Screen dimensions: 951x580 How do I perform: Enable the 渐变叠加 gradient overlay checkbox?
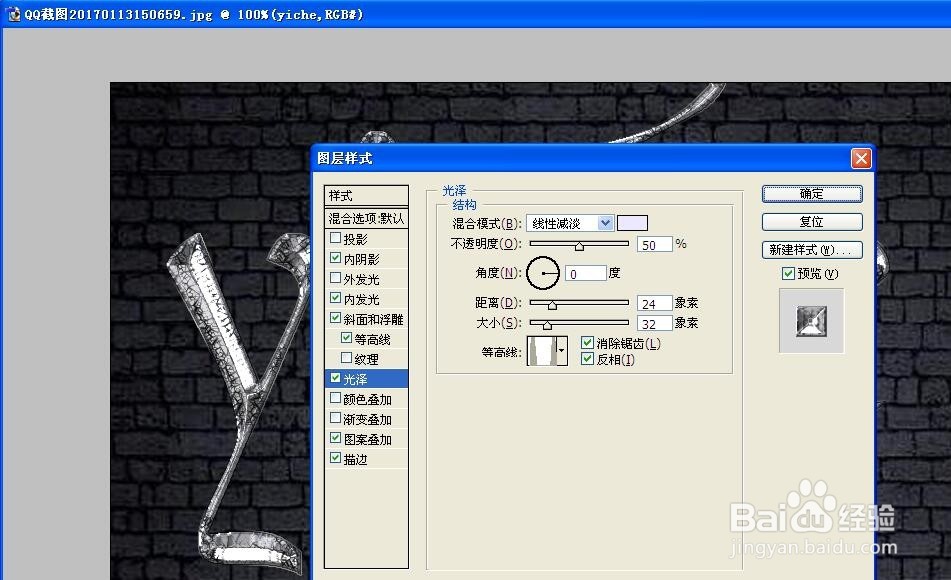[335, 418]
